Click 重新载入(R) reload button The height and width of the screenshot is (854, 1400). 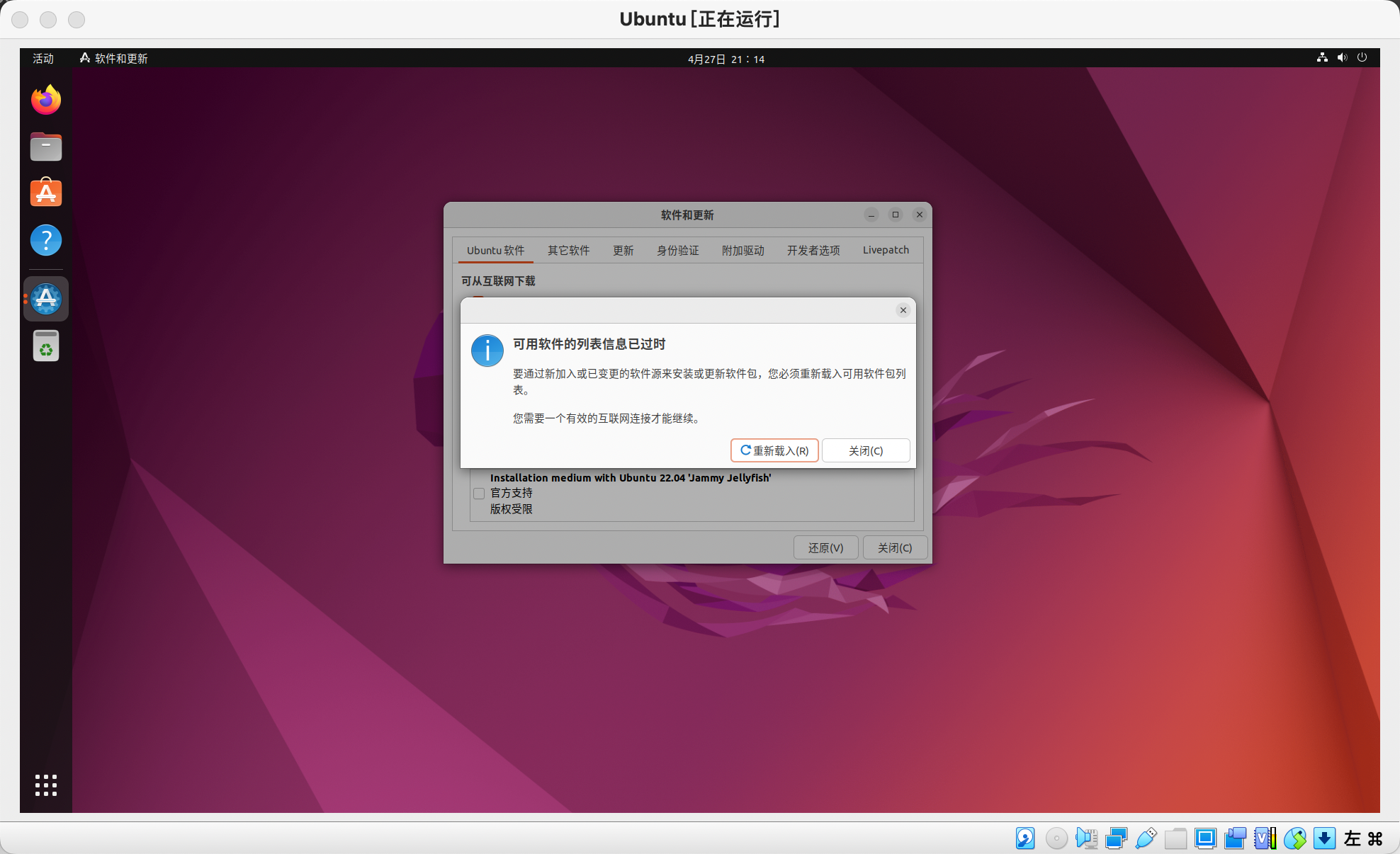pyautogui.click(x=774, y=450)
